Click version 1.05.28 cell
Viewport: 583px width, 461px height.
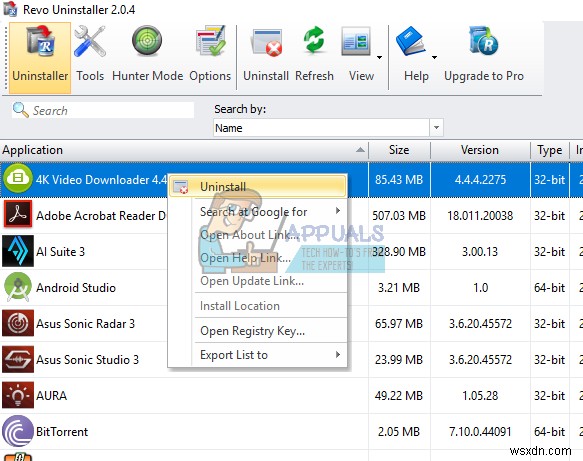point(480,396)
